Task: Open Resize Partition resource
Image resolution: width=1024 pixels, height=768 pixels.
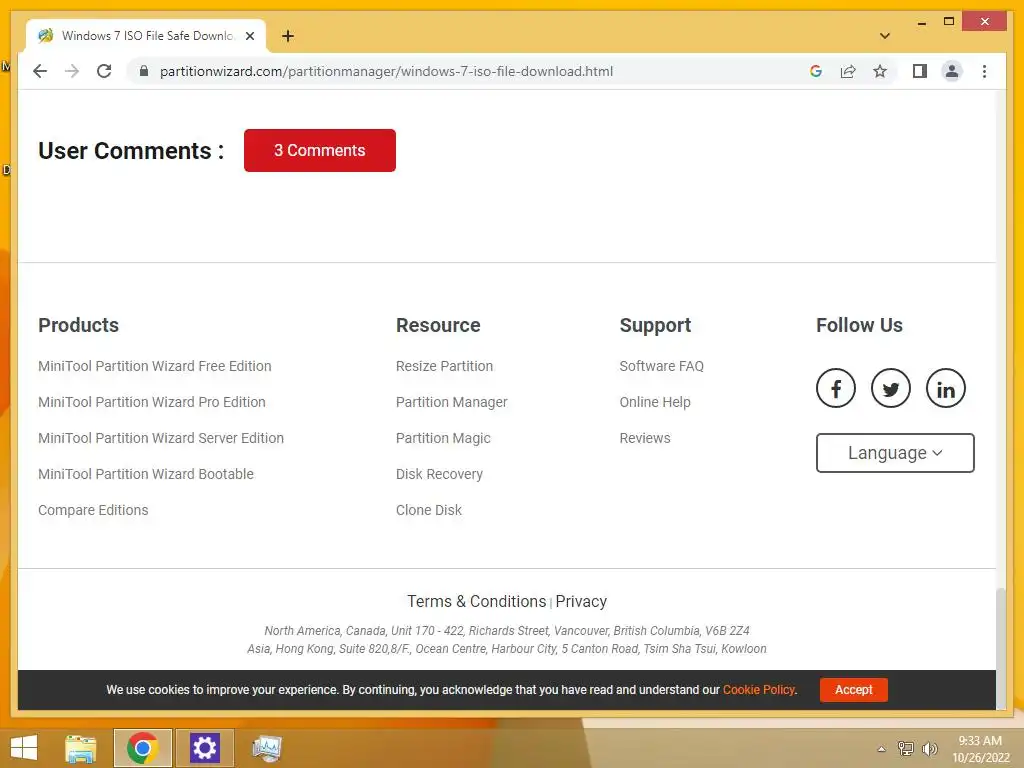Action: pyautogui.click(x=444, y=366)
